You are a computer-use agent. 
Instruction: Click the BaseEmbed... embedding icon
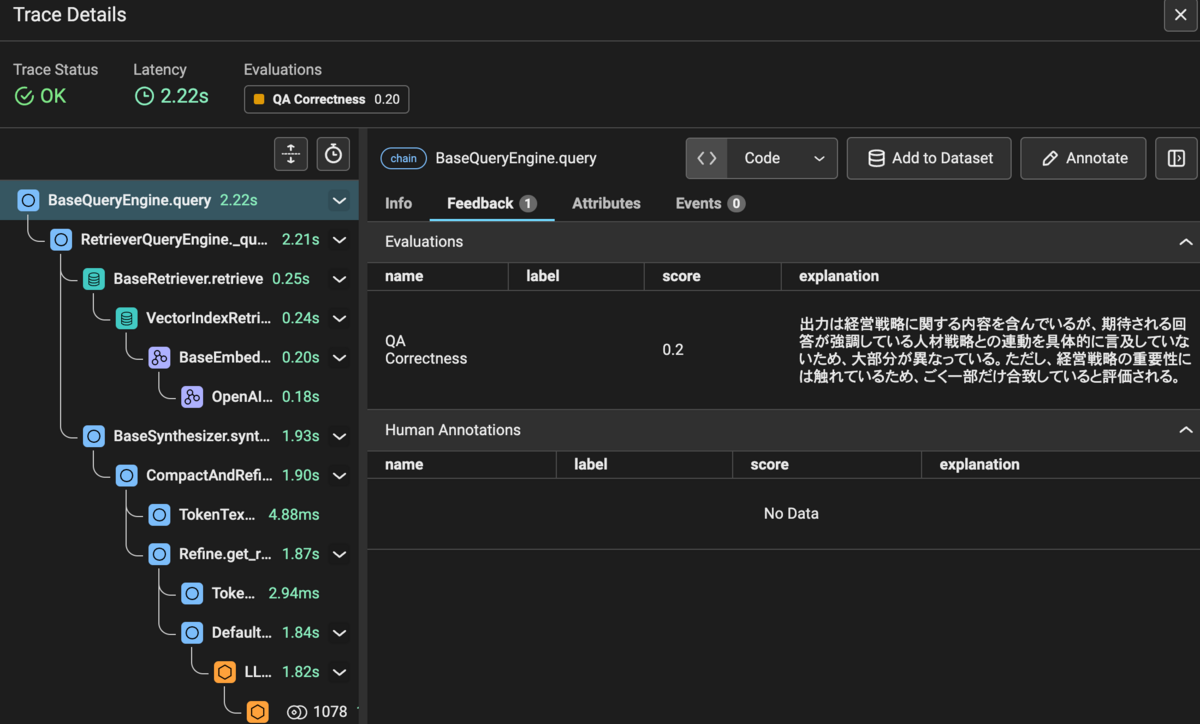point(159,357)
